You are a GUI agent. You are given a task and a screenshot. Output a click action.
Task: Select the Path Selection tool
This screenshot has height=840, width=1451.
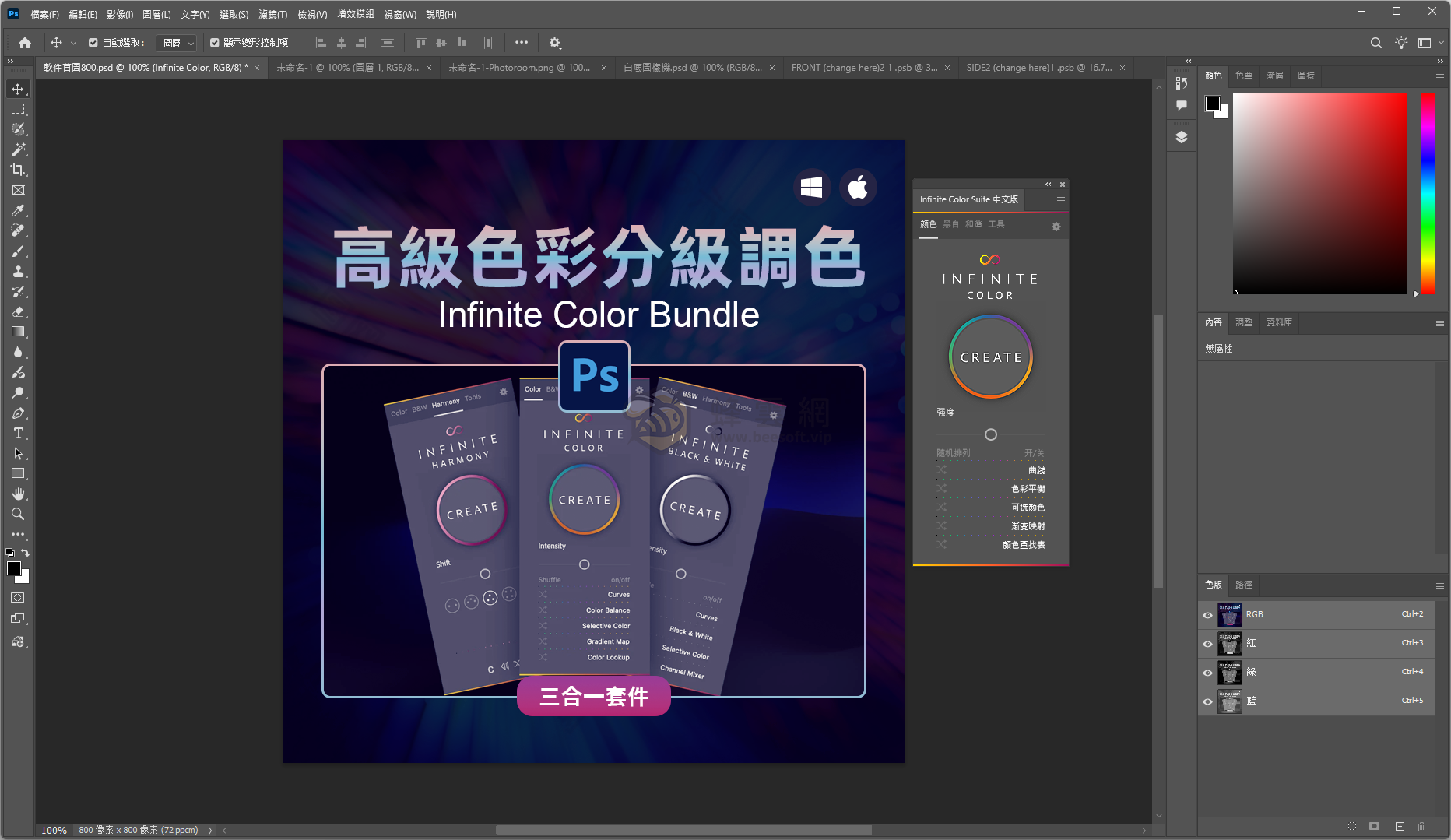[18, 453]
